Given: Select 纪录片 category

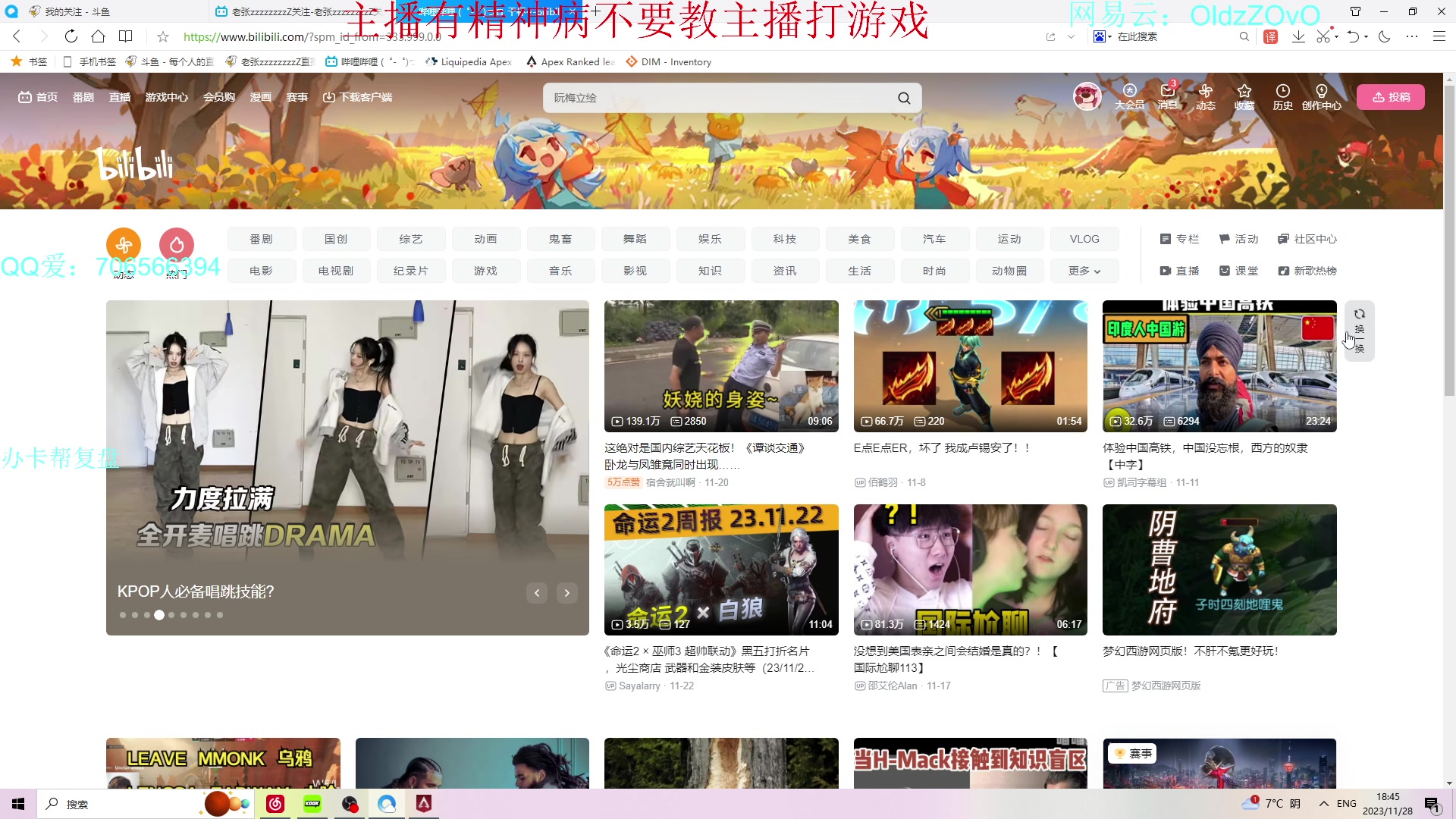Looking at the screenshot, I should coord(411,271).
